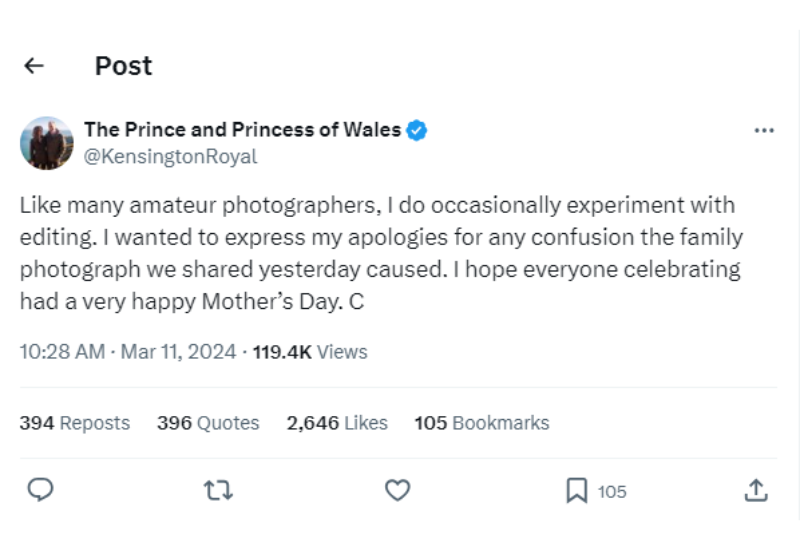The image size is (800, 550).
Task: Click the repost arrows icon
Action: [218, 490]
